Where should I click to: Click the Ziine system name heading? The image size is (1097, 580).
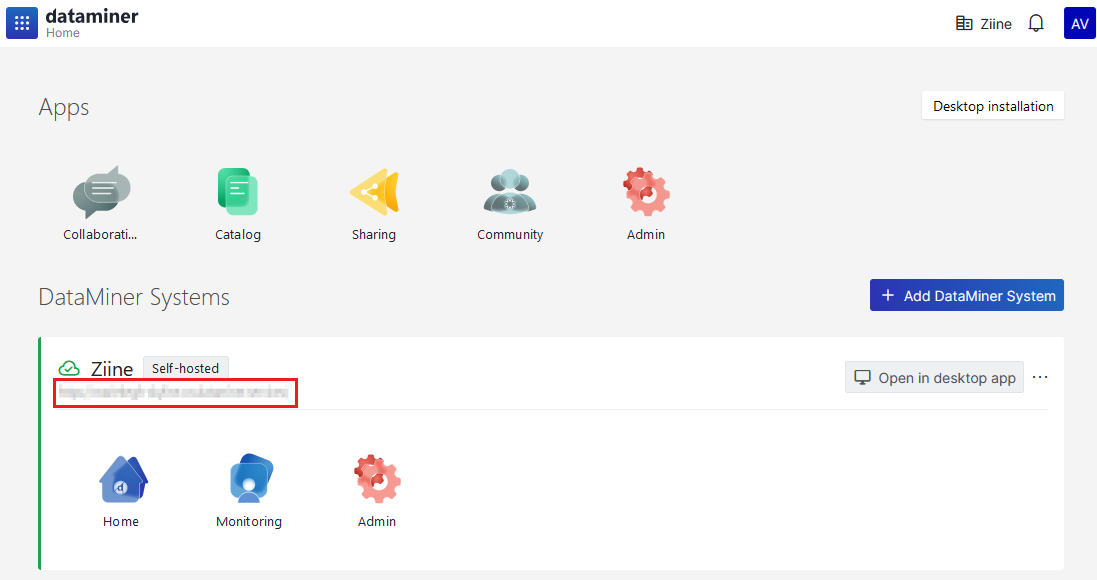112,369
